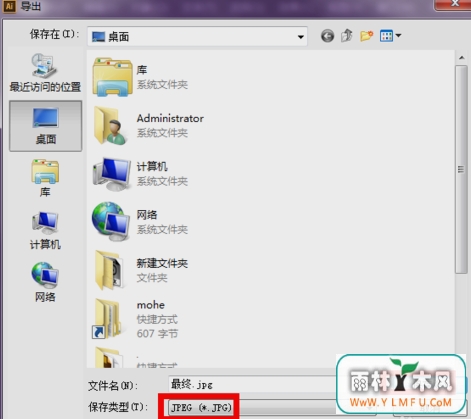Image resolution: width=471 pixels, height=419 pixels.
Task: Select the Administrator folder
Action: tap(148, 125)
